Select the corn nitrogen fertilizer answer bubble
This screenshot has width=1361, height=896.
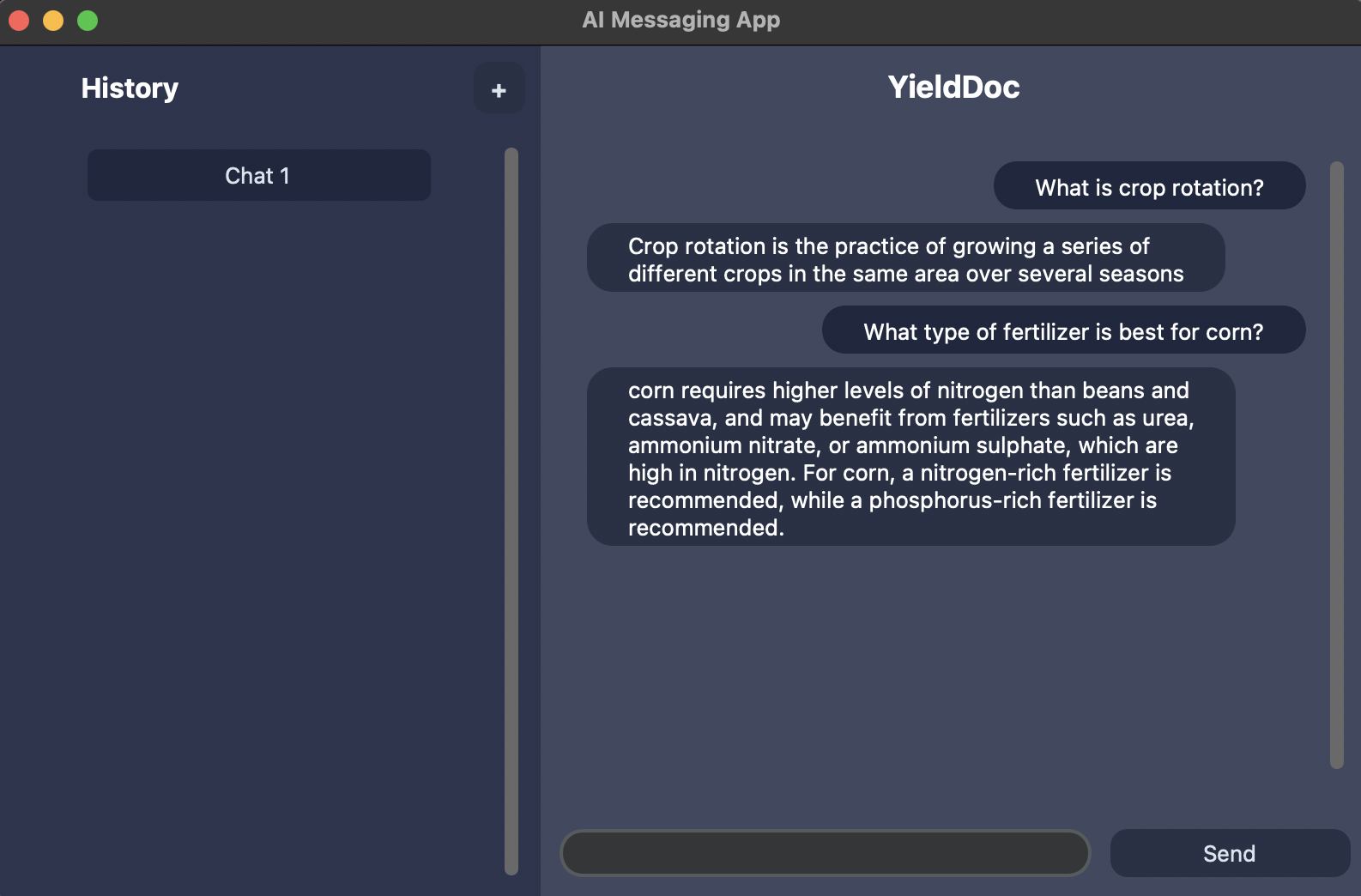910,457
